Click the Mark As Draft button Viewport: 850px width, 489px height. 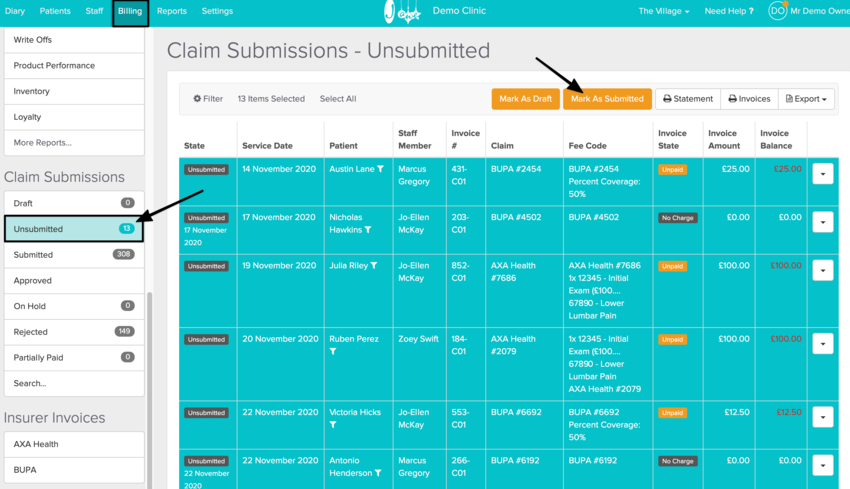pyautogui.click(x=525, y=99)
